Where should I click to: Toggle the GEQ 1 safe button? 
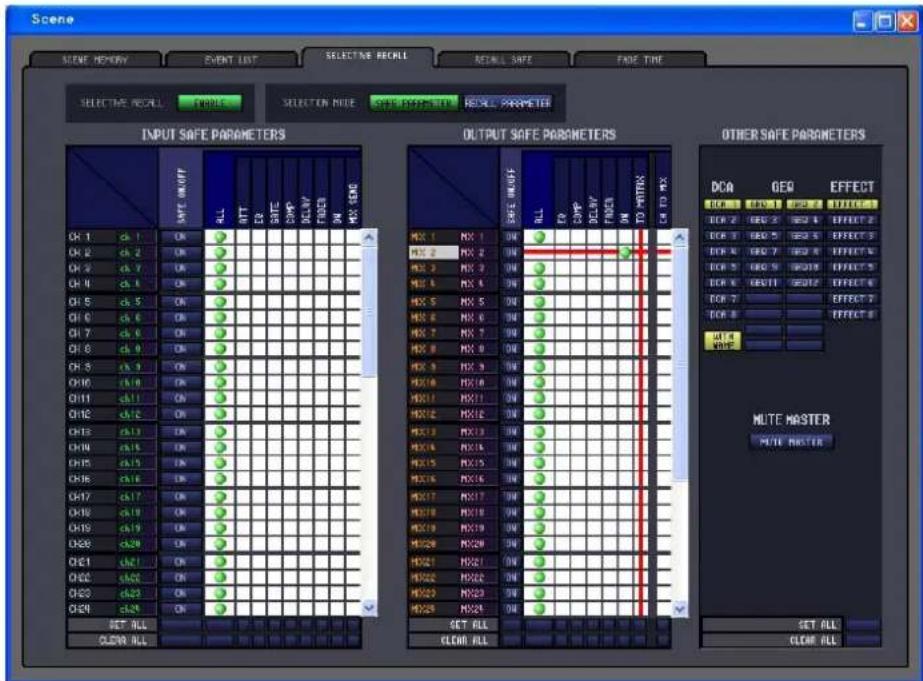(763, 204)
